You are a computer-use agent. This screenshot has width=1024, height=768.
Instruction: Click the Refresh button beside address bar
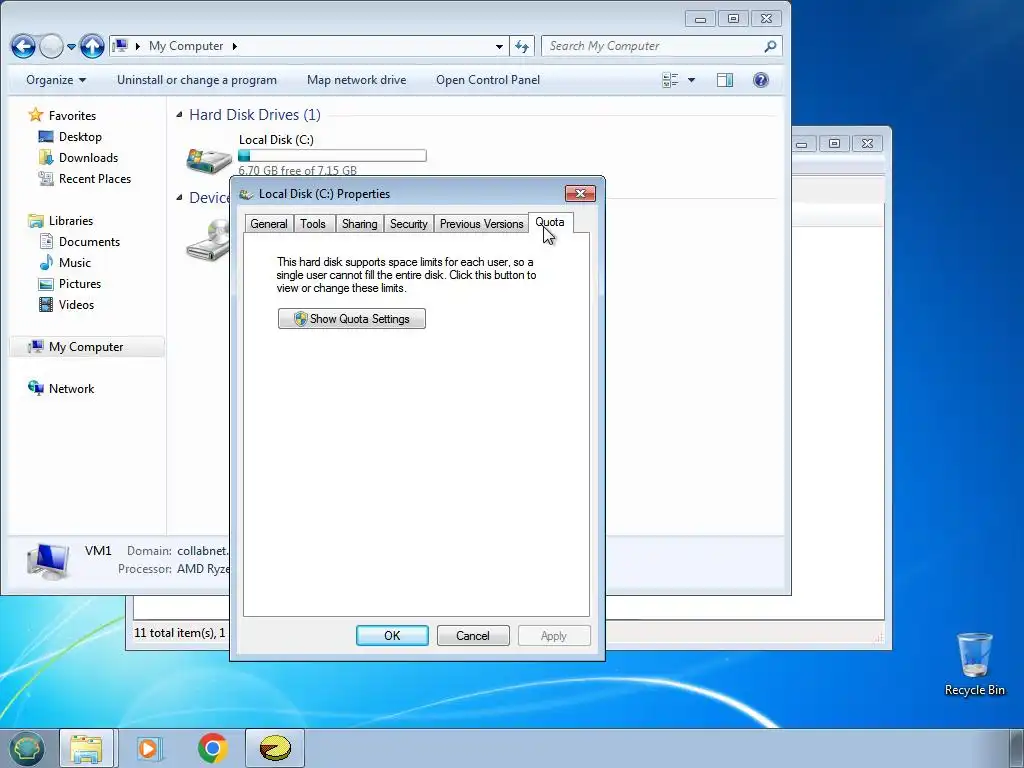point(521,46)
